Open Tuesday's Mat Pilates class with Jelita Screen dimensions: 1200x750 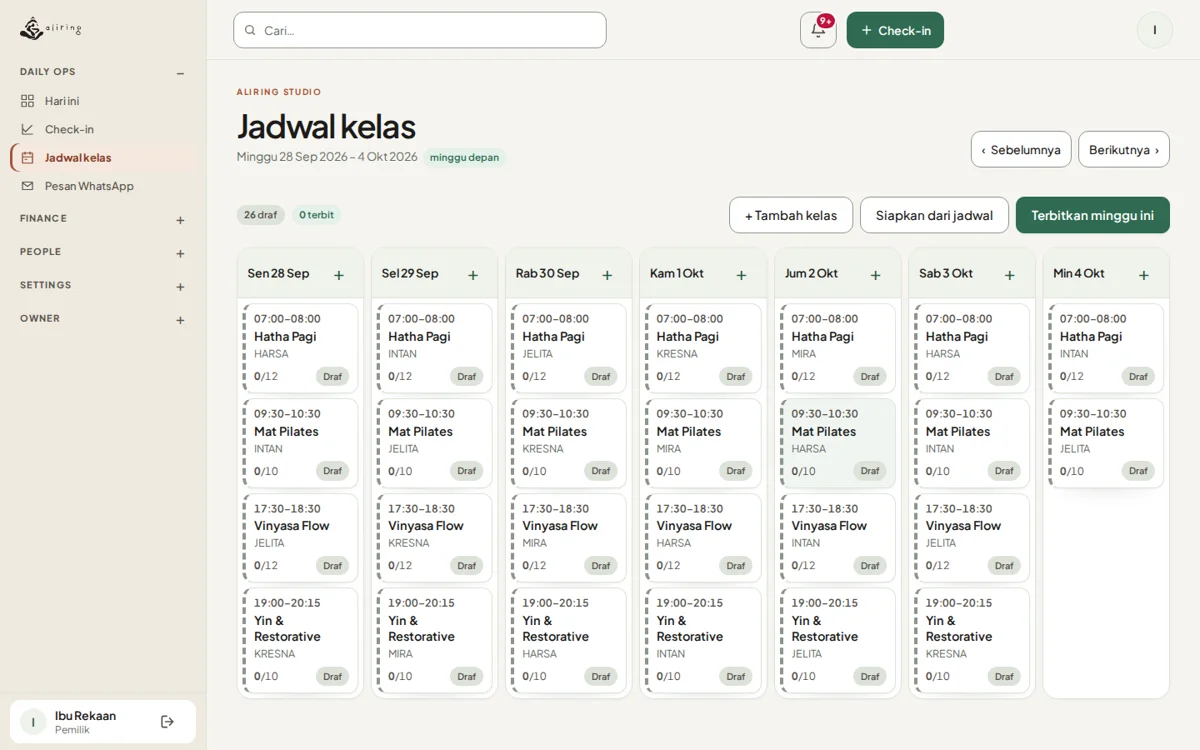click(x=435, y=443)
